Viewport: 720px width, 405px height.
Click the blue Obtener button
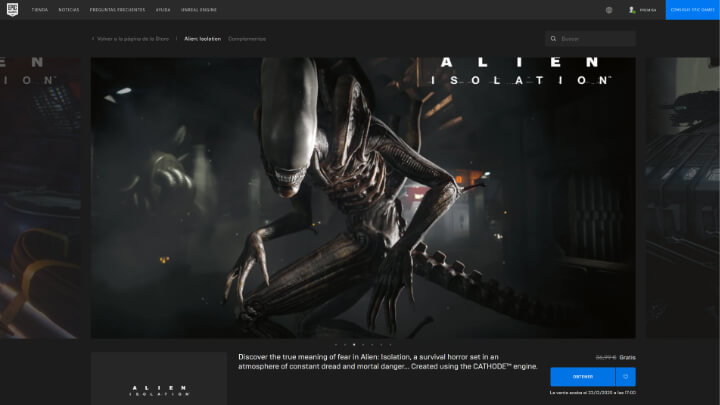(583, 377)
